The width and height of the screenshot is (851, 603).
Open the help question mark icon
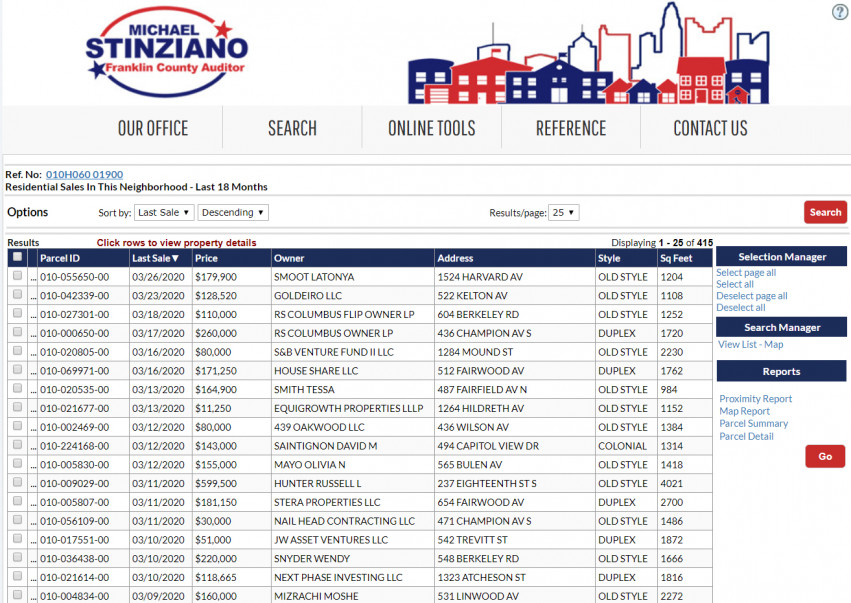(x=840, y=12)
